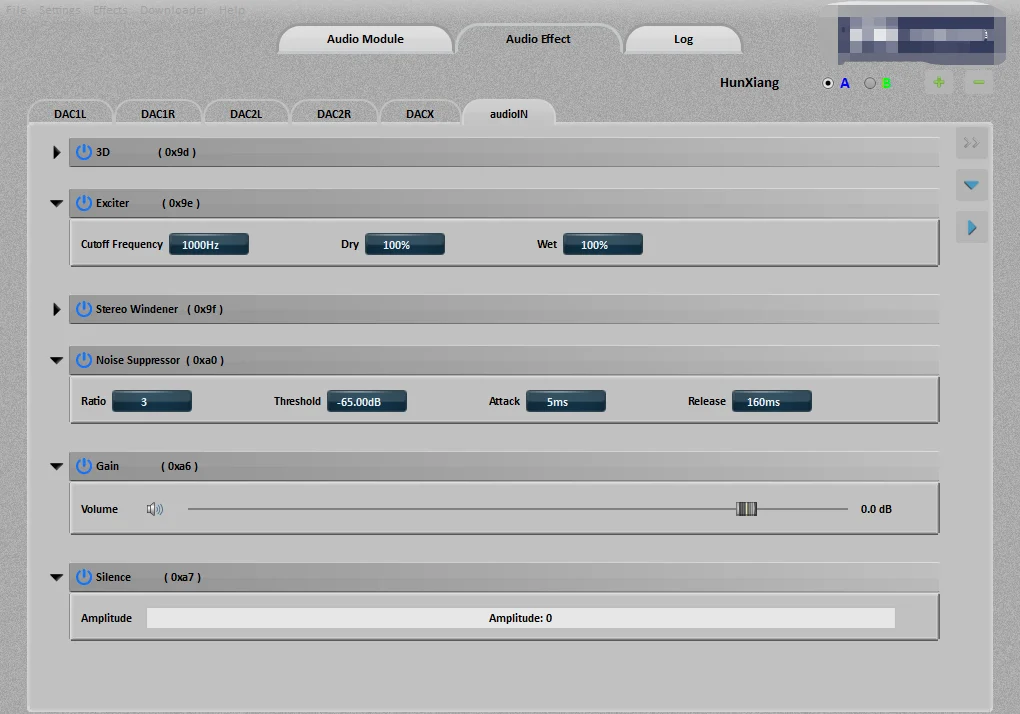Screen dimensions: 1020x714
Task: Click the HunXiang label
Action: tap(749, 83)
